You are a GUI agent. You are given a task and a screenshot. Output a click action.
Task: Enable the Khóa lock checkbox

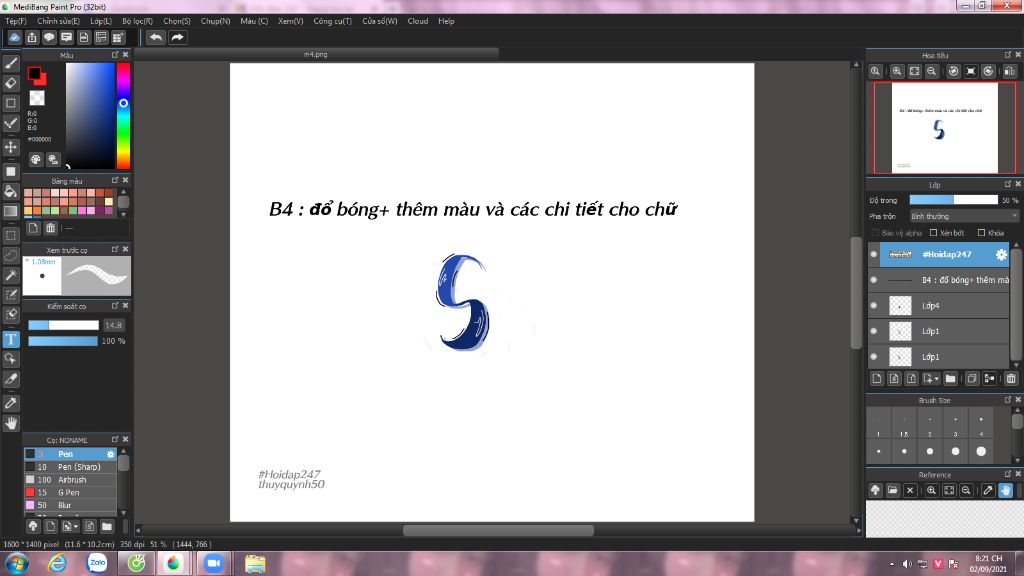[982, 232]
